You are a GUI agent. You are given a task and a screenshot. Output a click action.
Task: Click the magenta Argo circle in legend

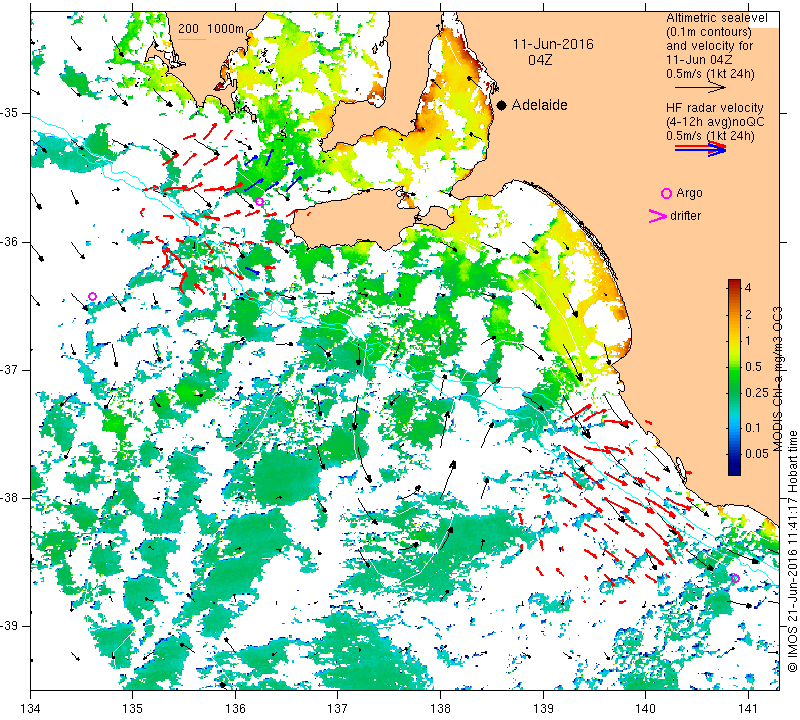click(x=666, y=193)
